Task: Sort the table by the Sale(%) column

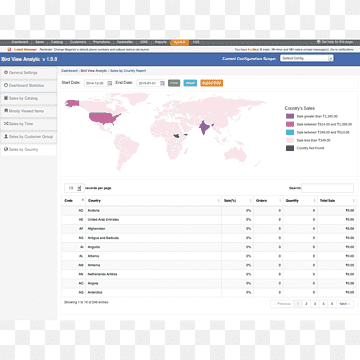Action: pyautogui.click(x=237, y=201)
